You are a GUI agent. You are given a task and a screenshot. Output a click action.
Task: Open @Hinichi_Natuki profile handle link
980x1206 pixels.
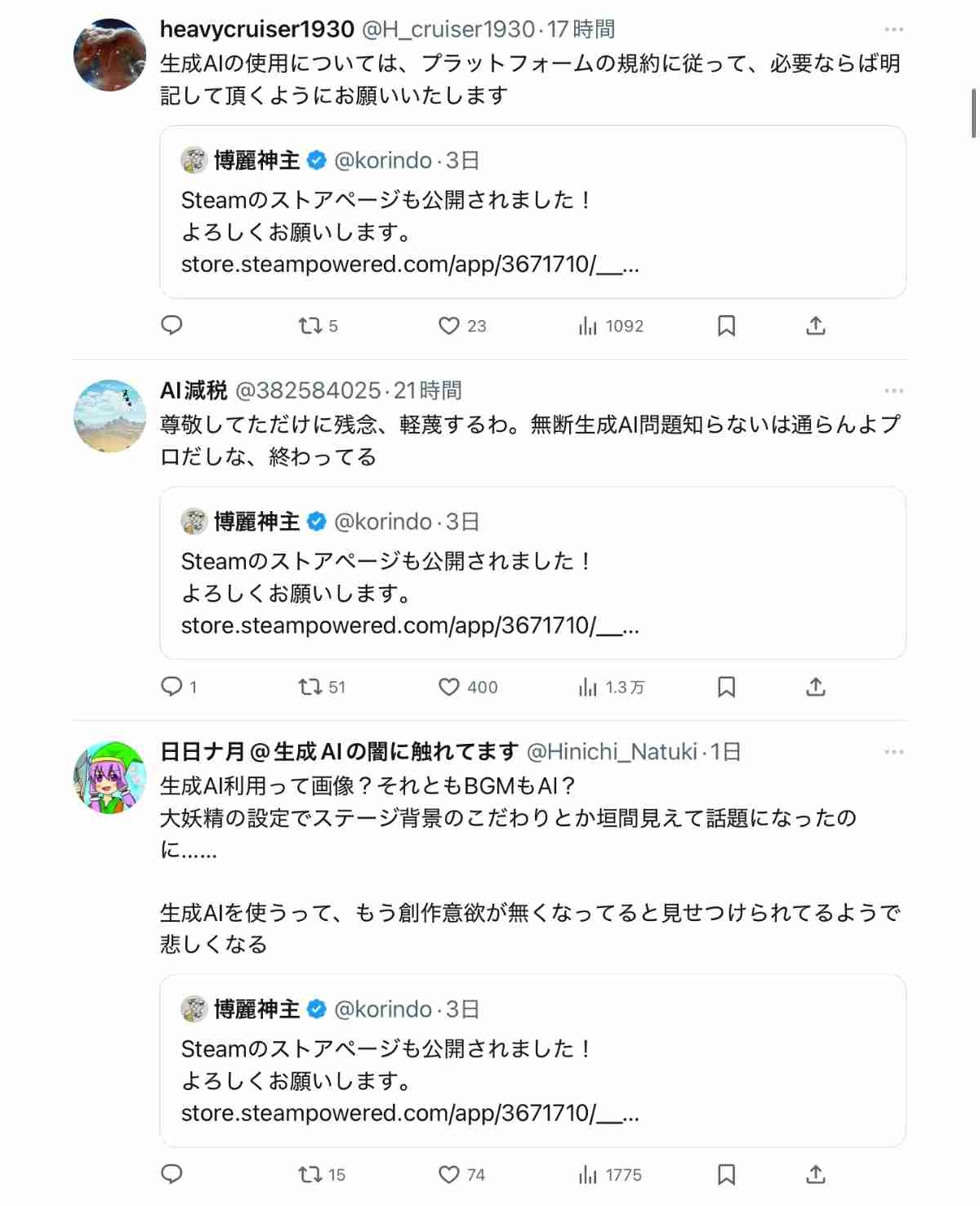pyautogui.click(x=612, y=751)
